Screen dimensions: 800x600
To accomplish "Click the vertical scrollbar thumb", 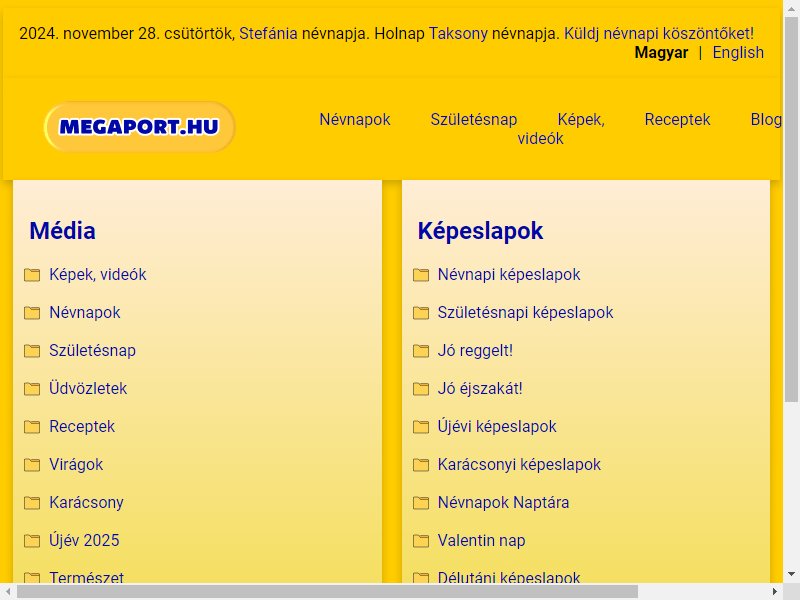I will coord(791,209).
